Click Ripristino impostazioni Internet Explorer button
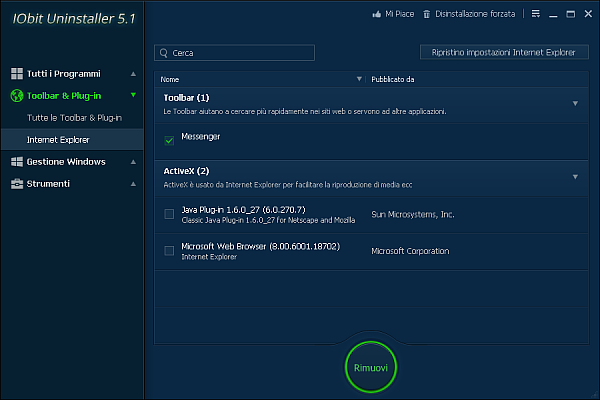 tap(504, 52)
